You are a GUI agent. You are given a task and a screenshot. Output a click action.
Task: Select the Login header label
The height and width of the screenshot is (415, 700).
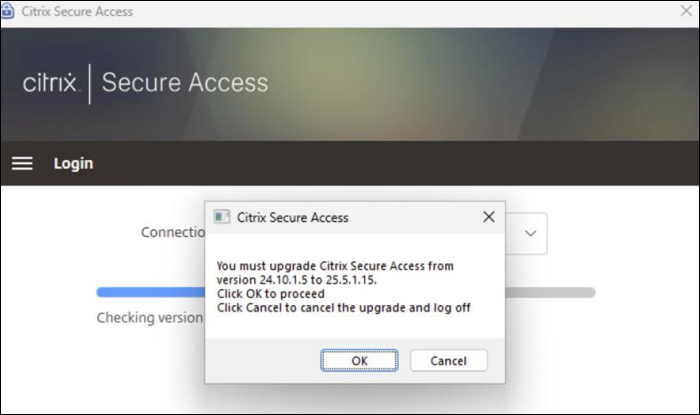(x=73, y=163)
